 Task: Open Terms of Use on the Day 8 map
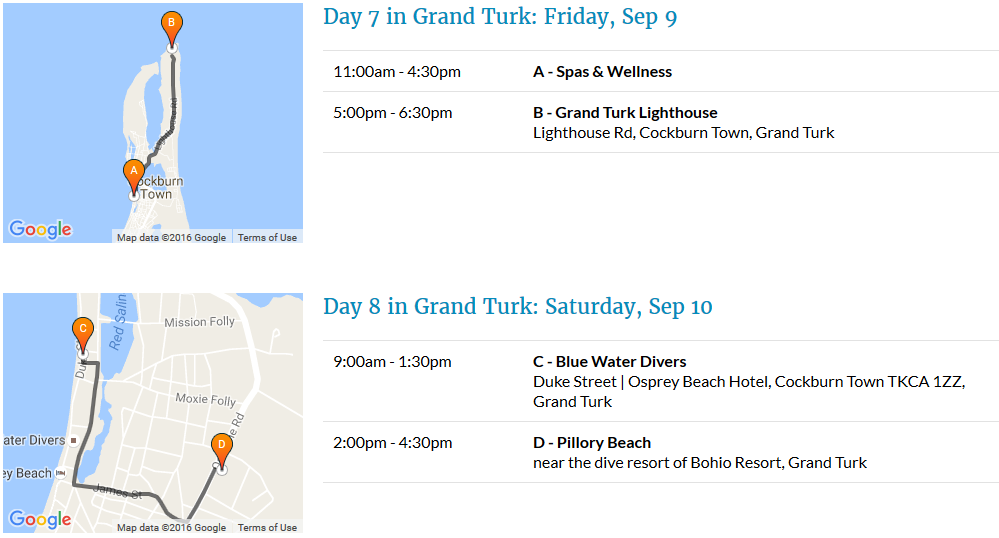click(x=268, y=527)
